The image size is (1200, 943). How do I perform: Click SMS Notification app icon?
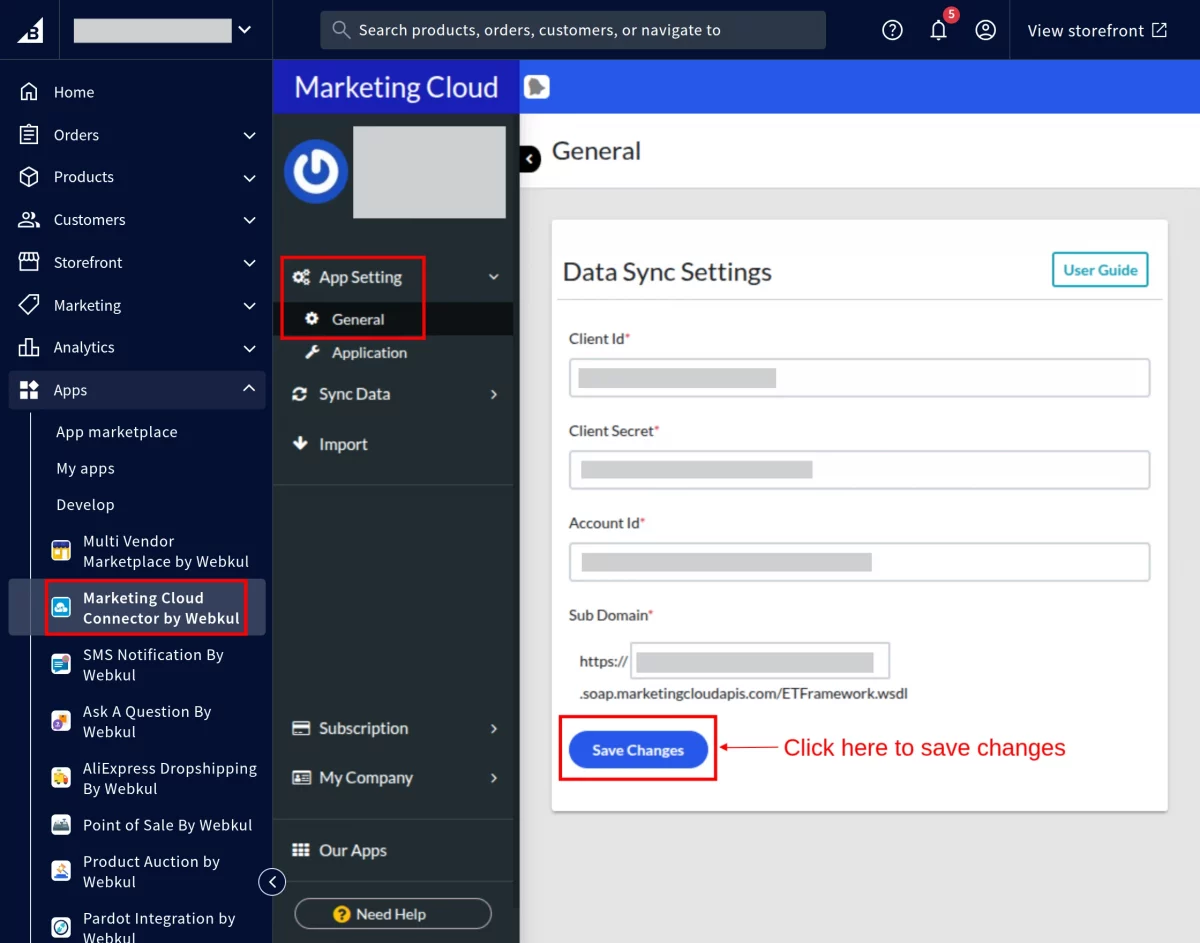click(62, 664)
